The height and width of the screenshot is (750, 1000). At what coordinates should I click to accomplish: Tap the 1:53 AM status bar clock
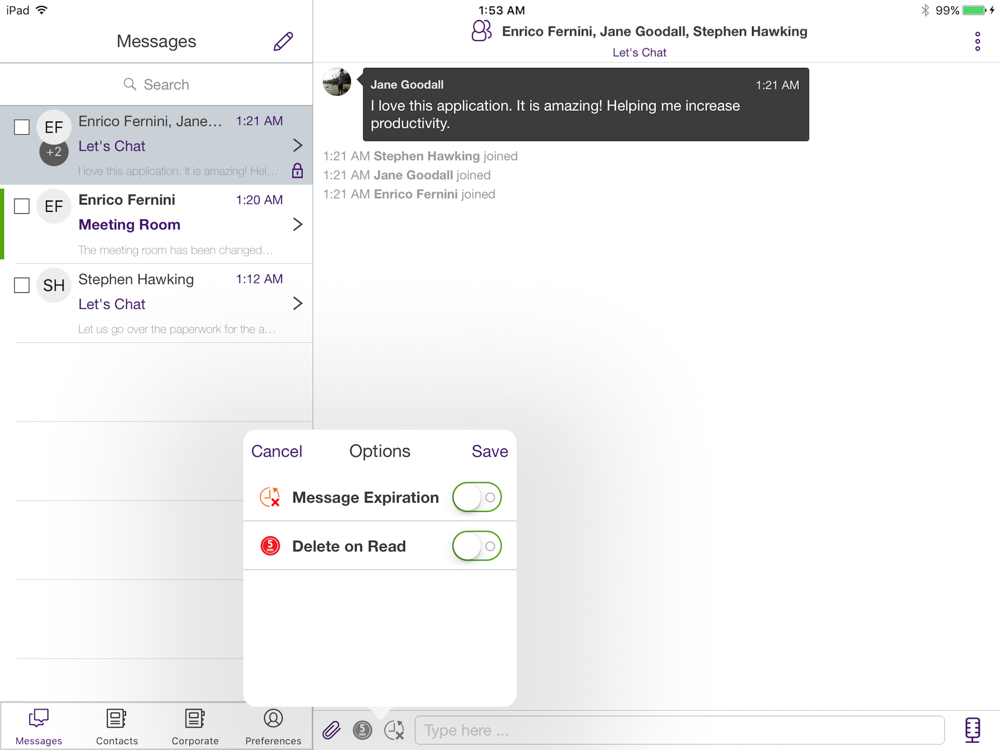tap(501, 10)
